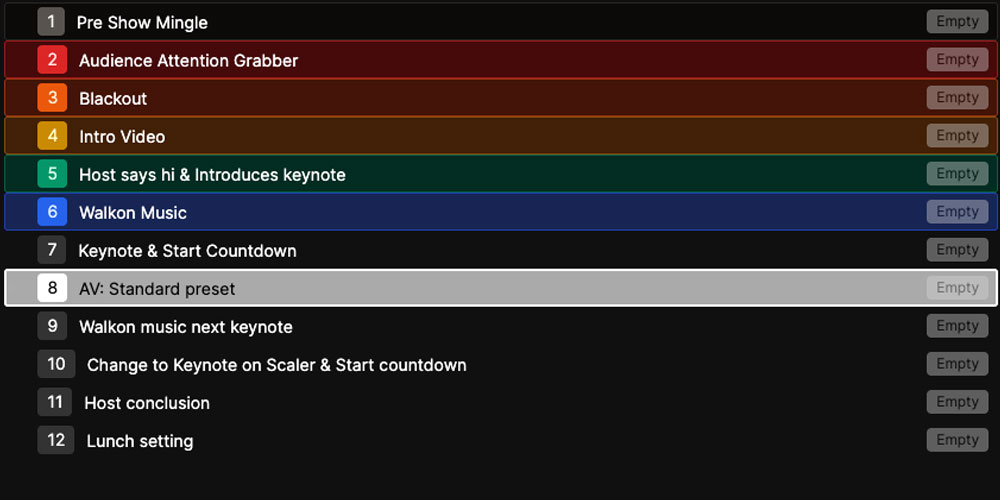
Task: Click the orange number 3 badge
Action: point(52,98)
